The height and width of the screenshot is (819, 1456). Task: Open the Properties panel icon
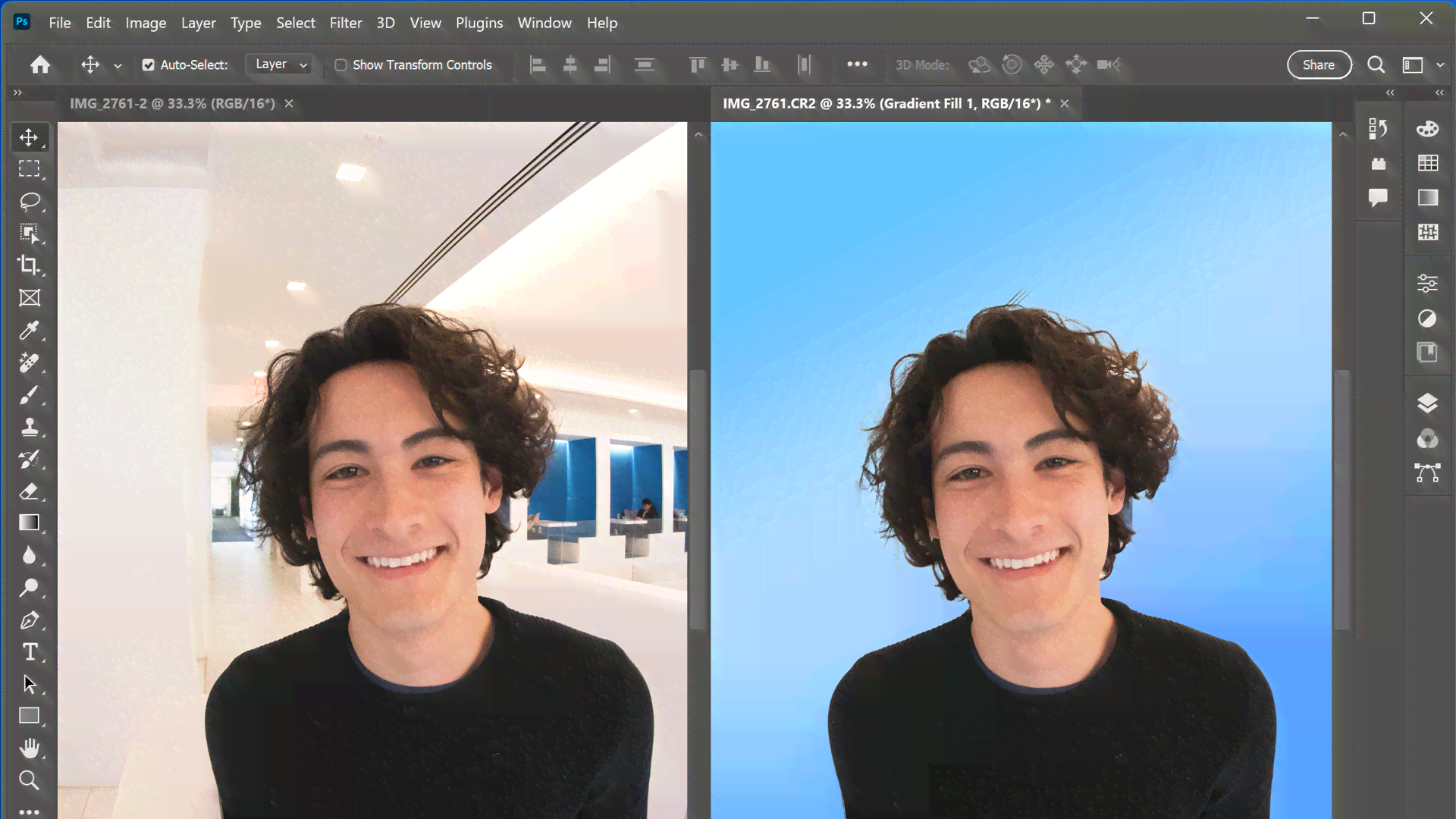[x=1427, y=284]
